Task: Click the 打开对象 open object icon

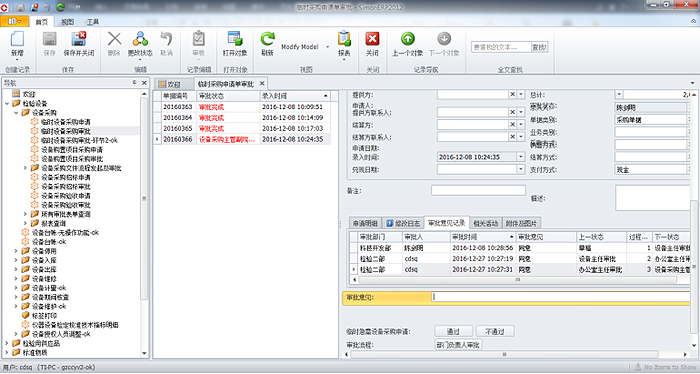Action: [x=235, y=39]
